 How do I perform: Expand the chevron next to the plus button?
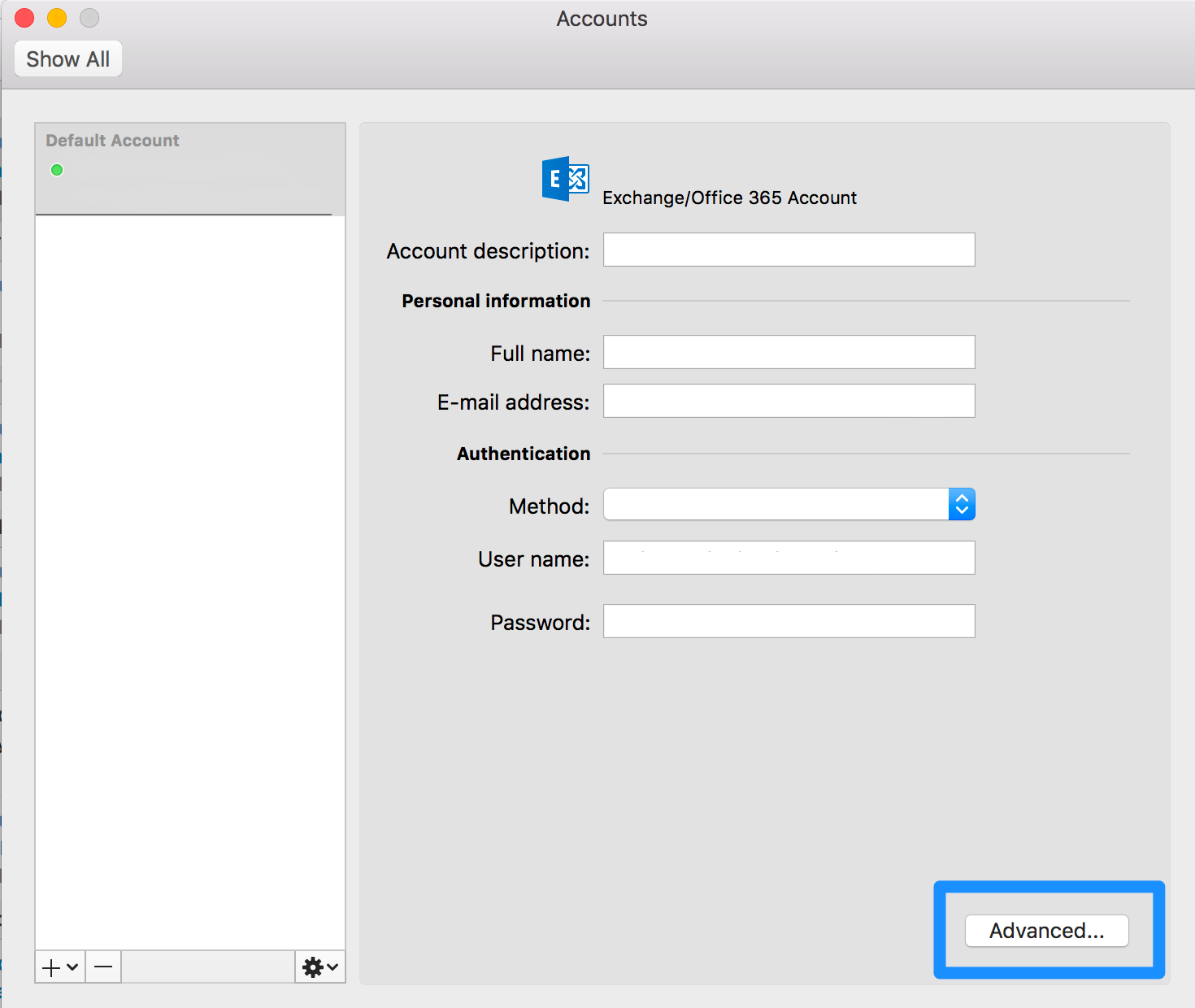[x=72, y=969]
